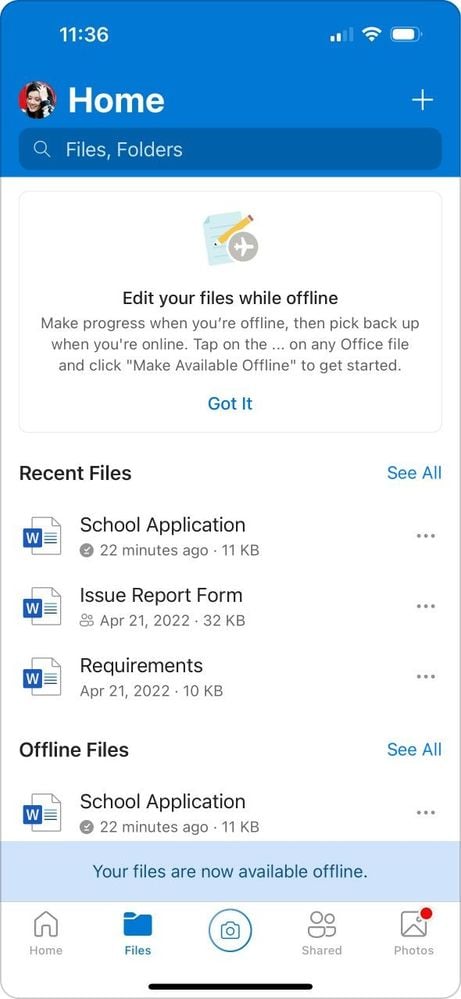Switch to the Shared tab
The image size is (461, 999).
point(322,933)
